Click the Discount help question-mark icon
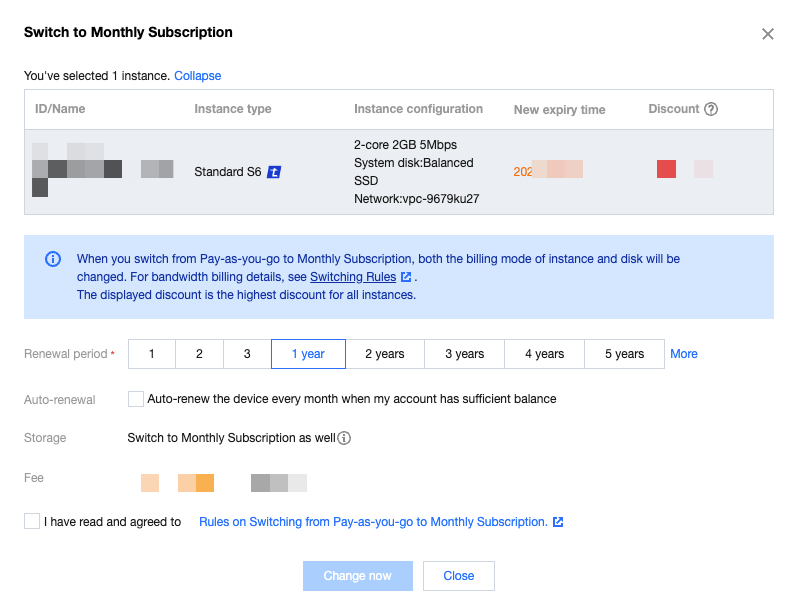This screenshot has width=798, height=615. pos(711,110)
